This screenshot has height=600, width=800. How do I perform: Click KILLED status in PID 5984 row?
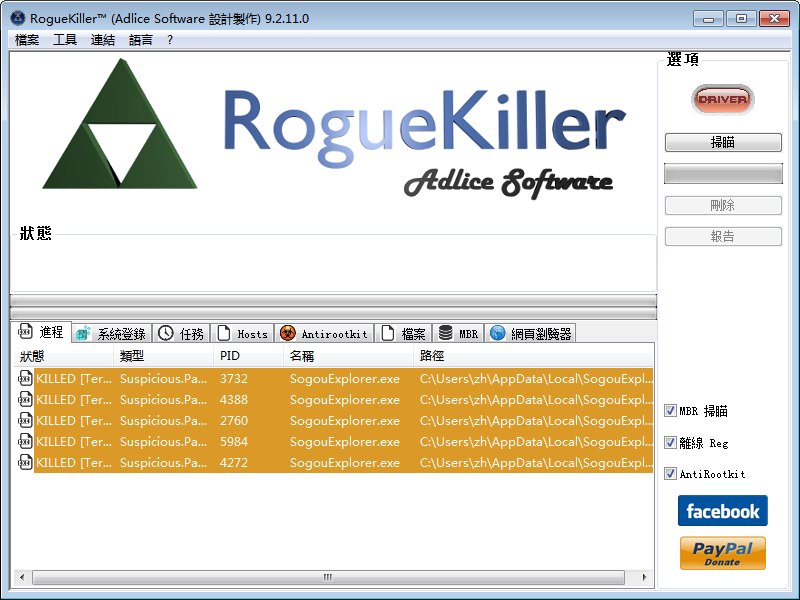click(x=73, y=441)
